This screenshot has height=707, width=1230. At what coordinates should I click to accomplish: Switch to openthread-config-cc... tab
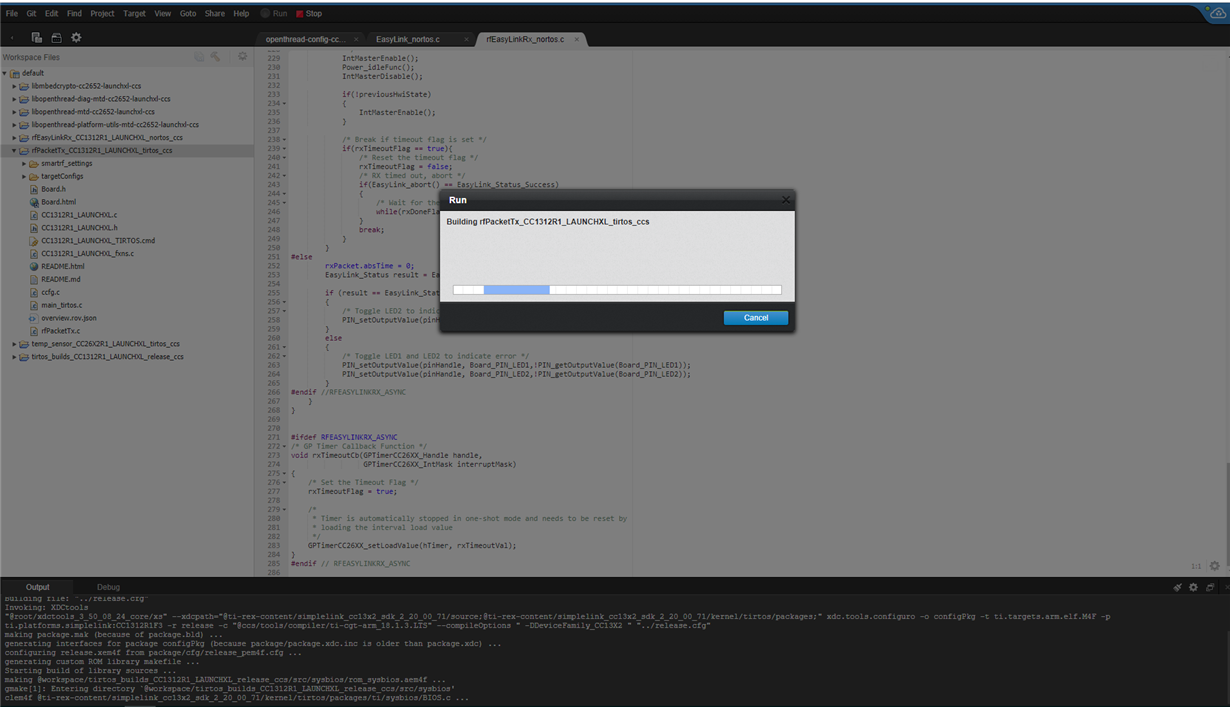tap(304, 39)
